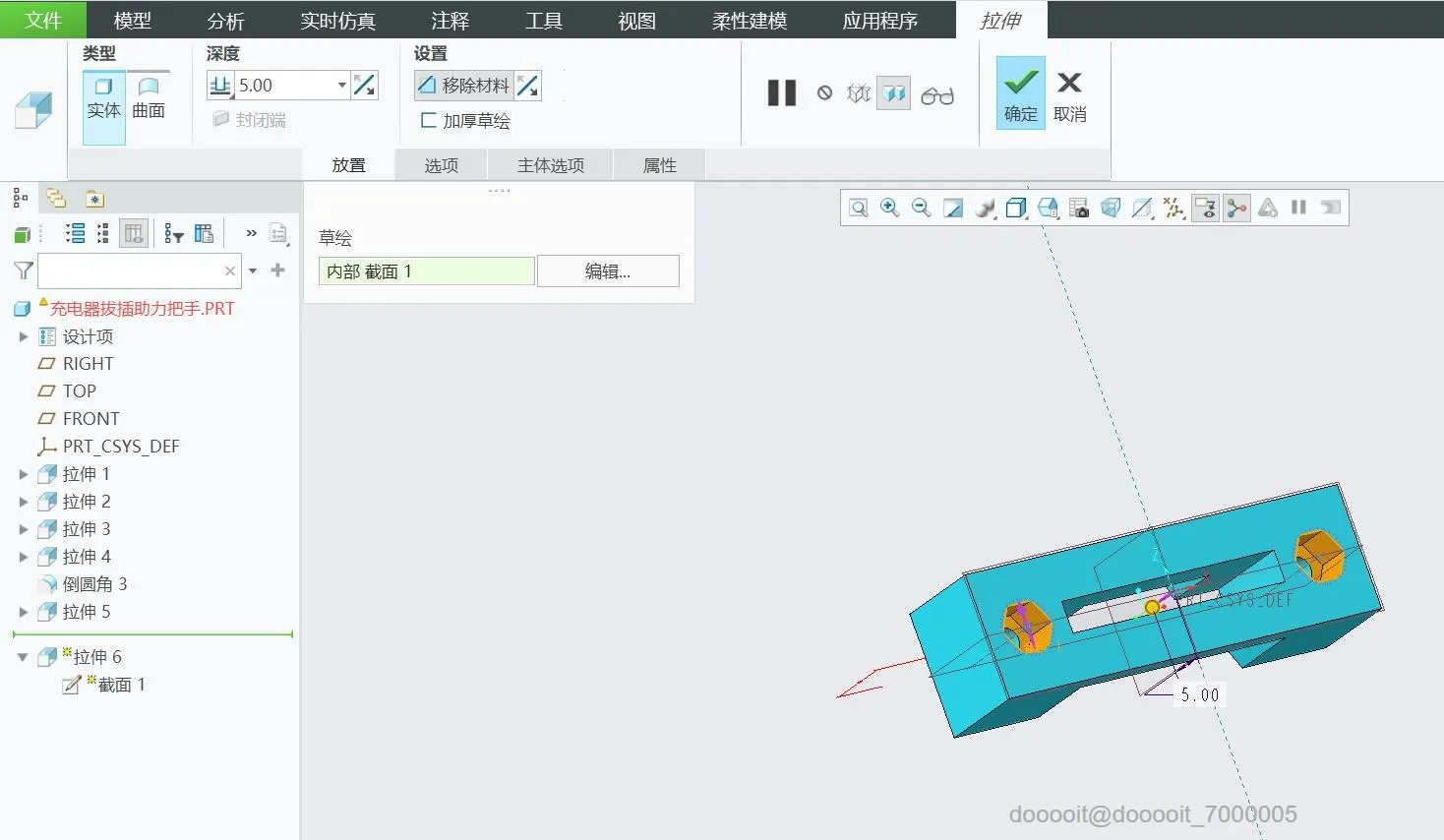Select the datum display filters icon
Image resolution: width=1444 pixels, height=840 pixels.
tap(1173, 208)
